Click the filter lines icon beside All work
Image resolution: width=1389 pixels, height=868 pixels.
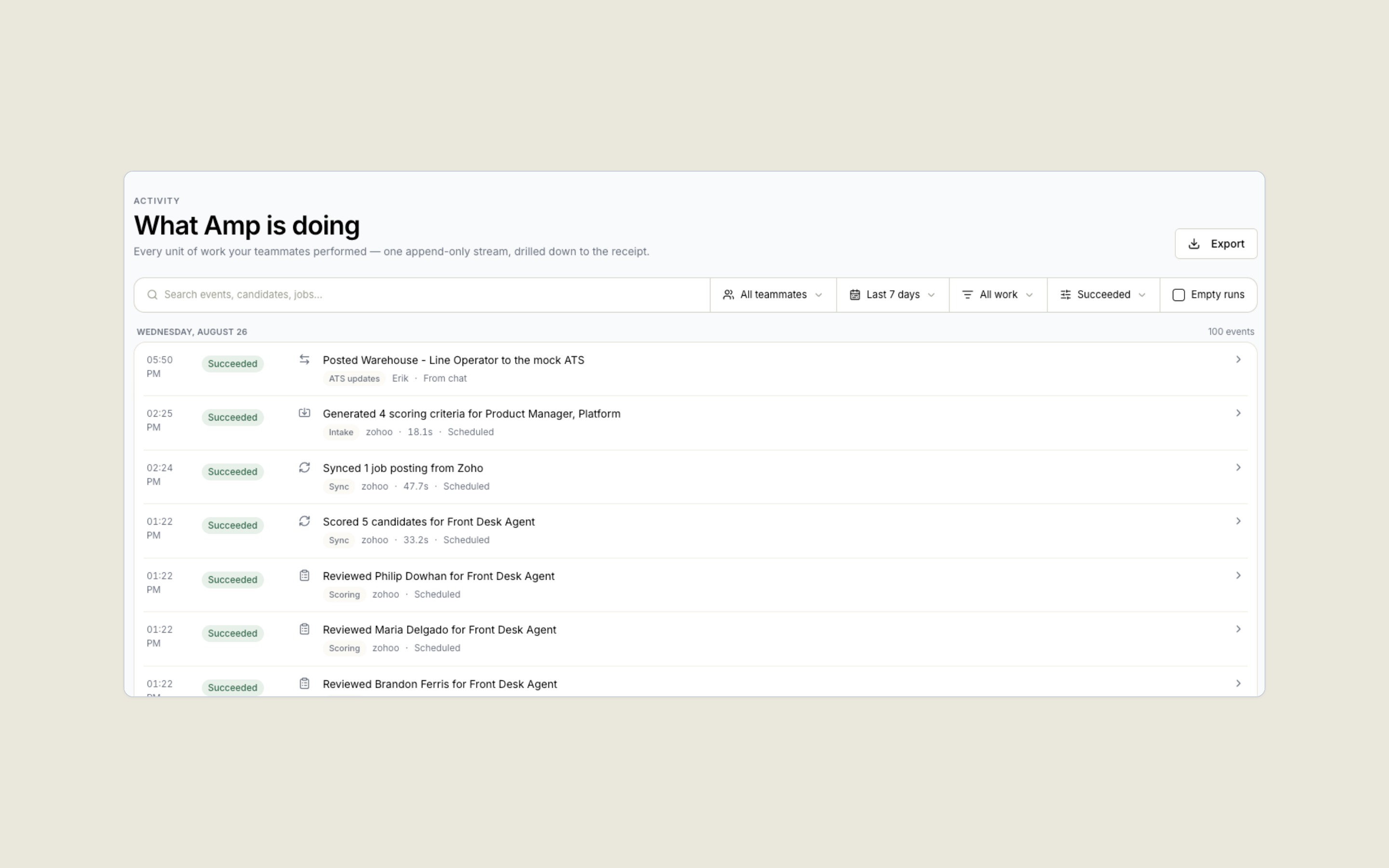tap(967, 295)
